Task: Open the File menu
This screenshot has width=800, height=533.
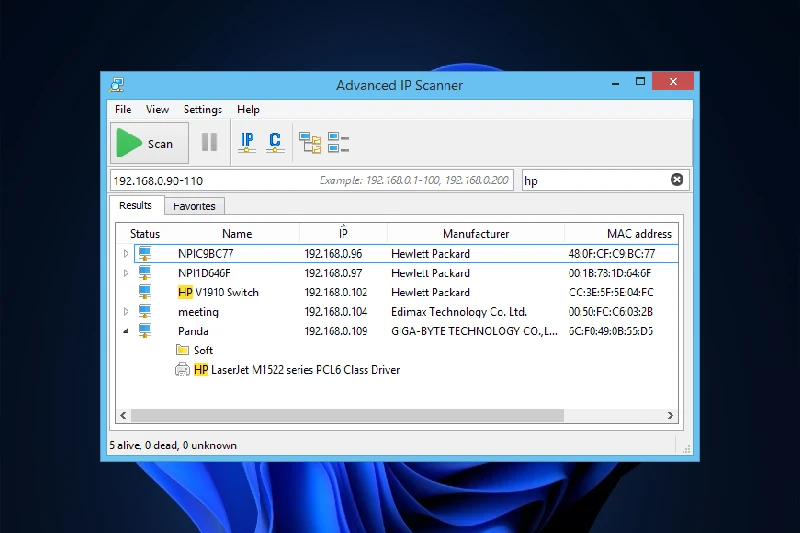Action: (x=123, y=109)
